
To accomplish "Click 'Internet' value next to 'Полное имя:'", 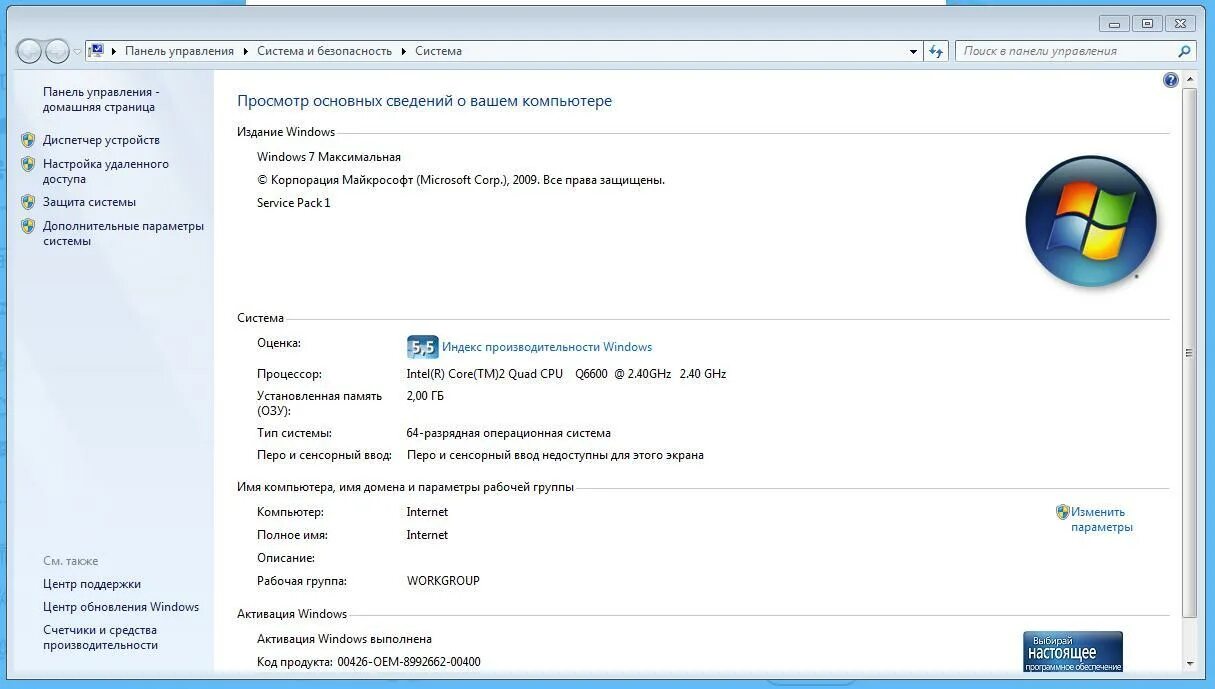I will point(427,535).
